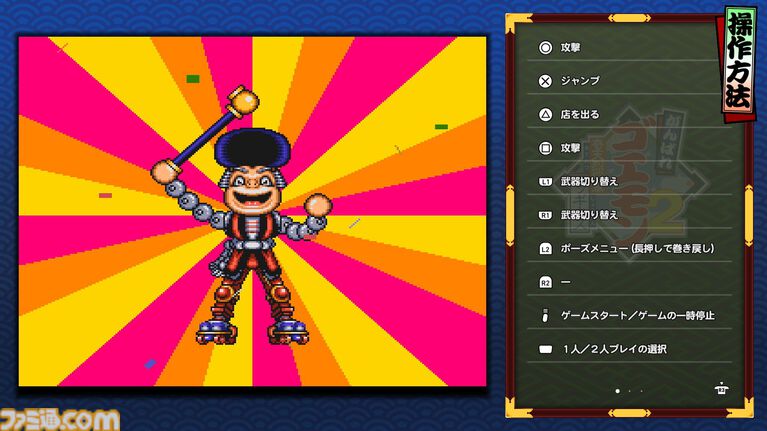
Task: Select the R1 武器切り替え text
Action: (589, 215)
